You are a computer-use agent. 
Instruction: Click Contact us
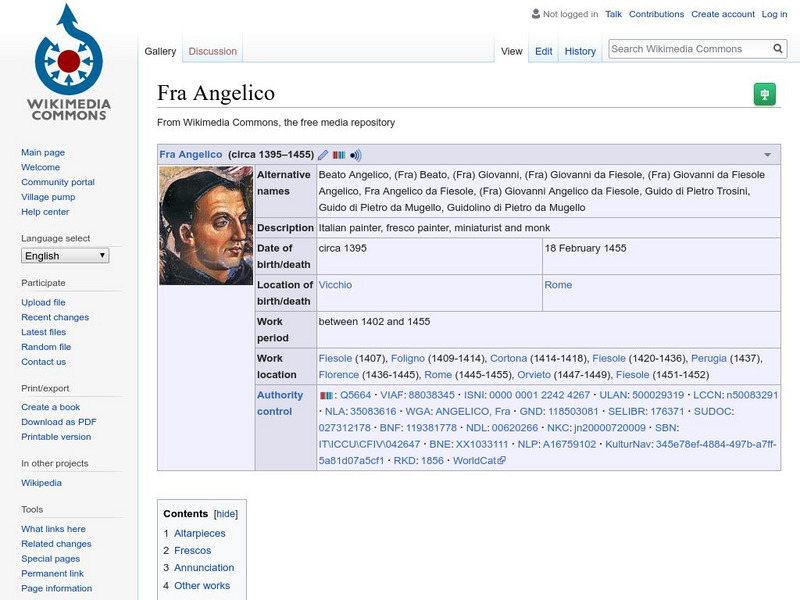pos(43,362)
